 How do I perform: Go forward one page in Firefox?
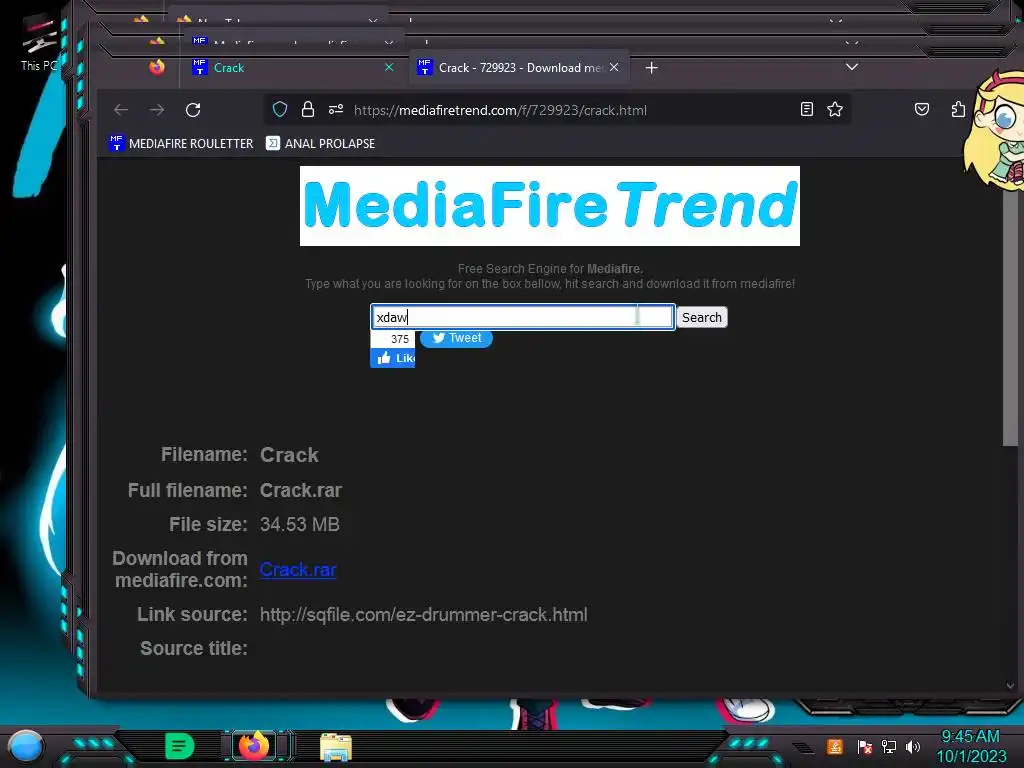pos(157,110)
